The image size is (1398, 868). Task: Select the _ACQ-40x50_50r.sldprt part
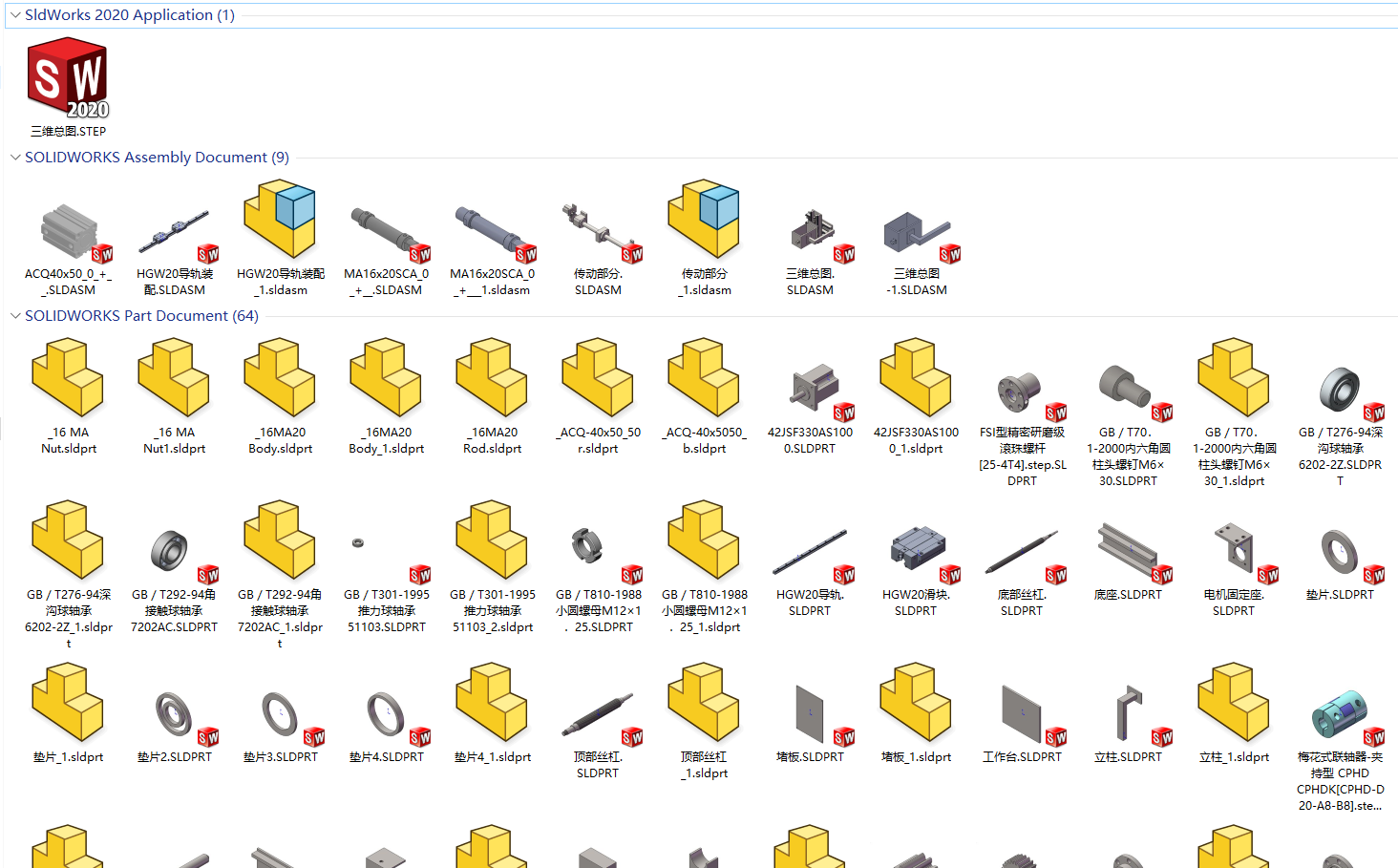598,396
